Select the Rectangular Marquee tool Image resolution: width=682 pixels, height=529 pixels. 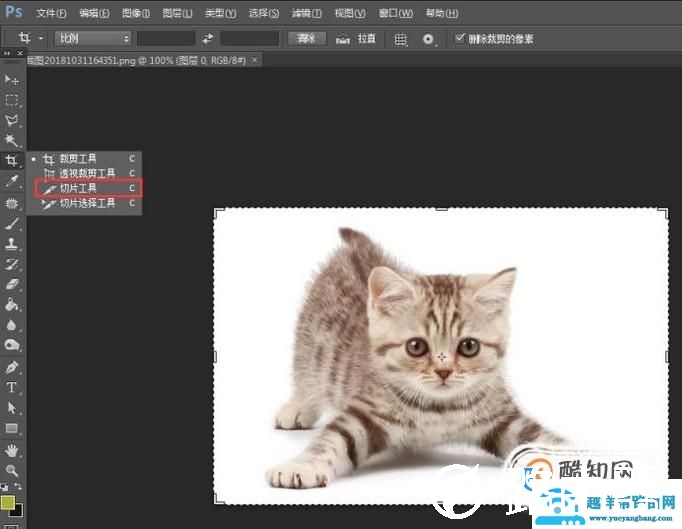[x=12, y=100]
